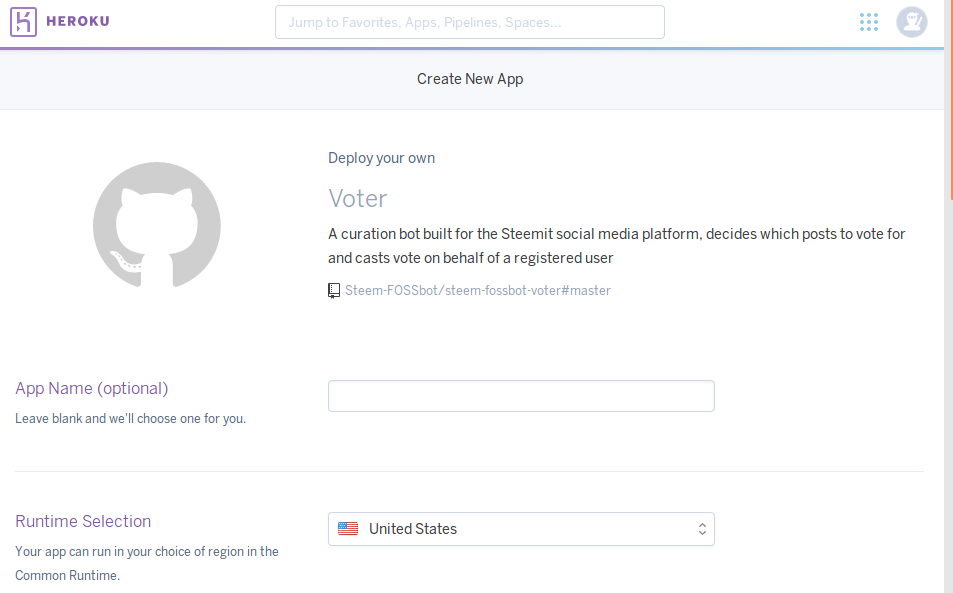Select the Heroku 'H' square icon
The height and width of the screenshot is (593, 953).
pyautogui.click(x=24, y=21)
